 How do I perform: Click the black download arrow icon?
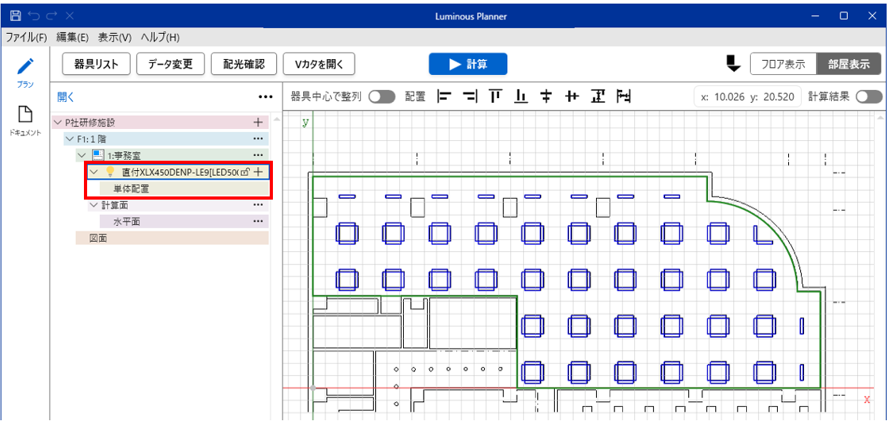(x=732, y=64)
